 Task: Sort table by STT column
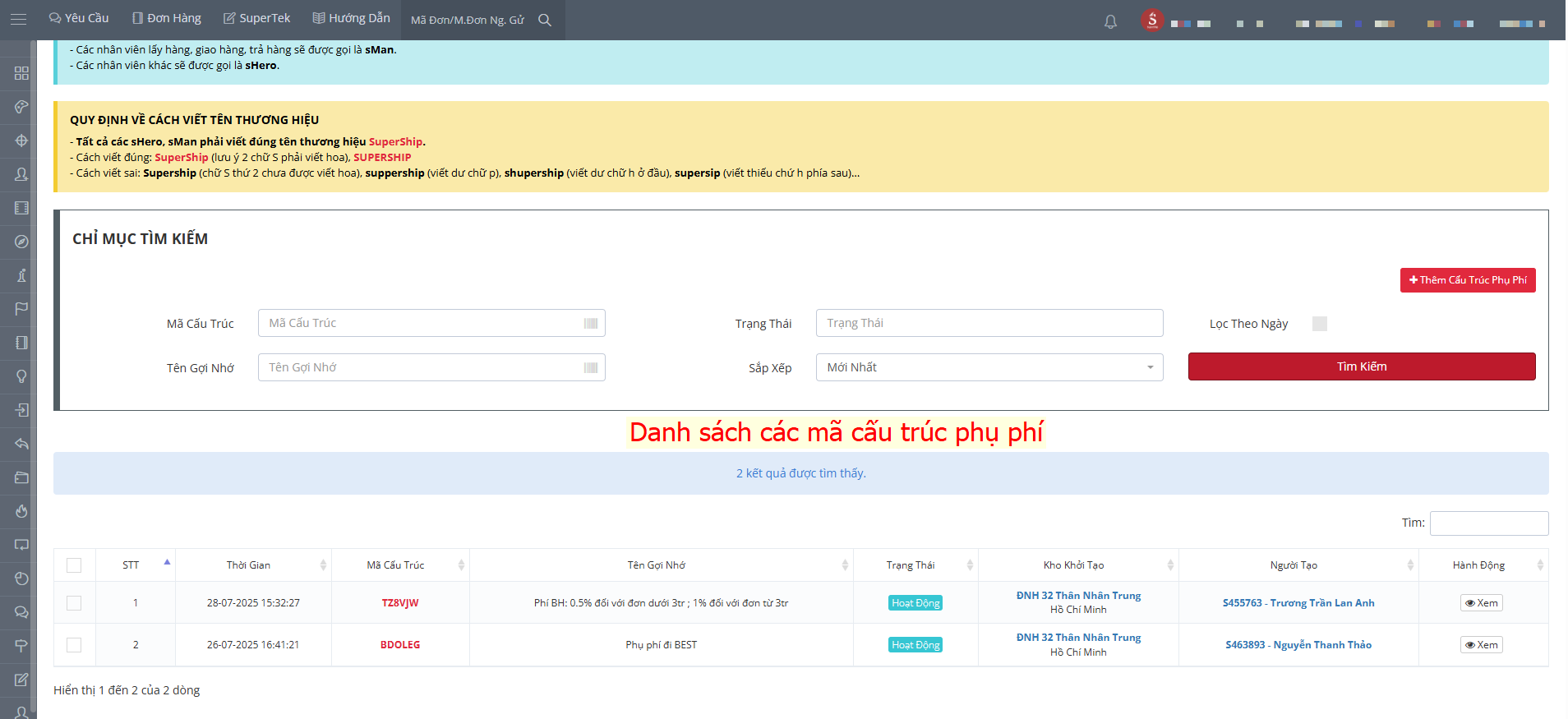pyautogui.click(x=136, y=565)
